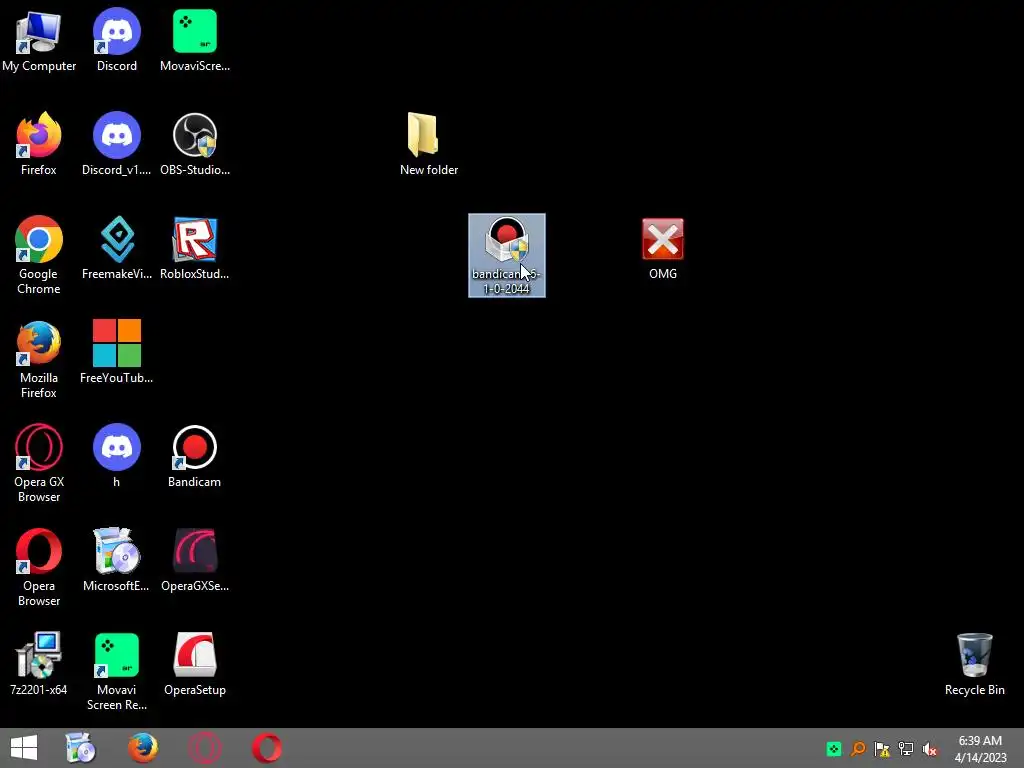Select the MovaviScre... installer icon

point(195,40)
